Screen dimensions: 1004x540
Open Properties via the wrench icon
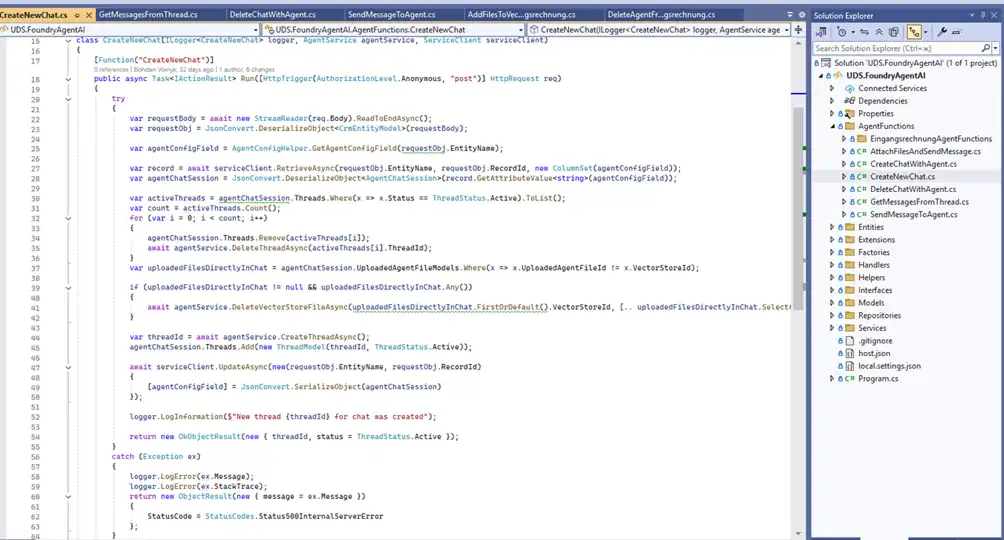(942, 32)
